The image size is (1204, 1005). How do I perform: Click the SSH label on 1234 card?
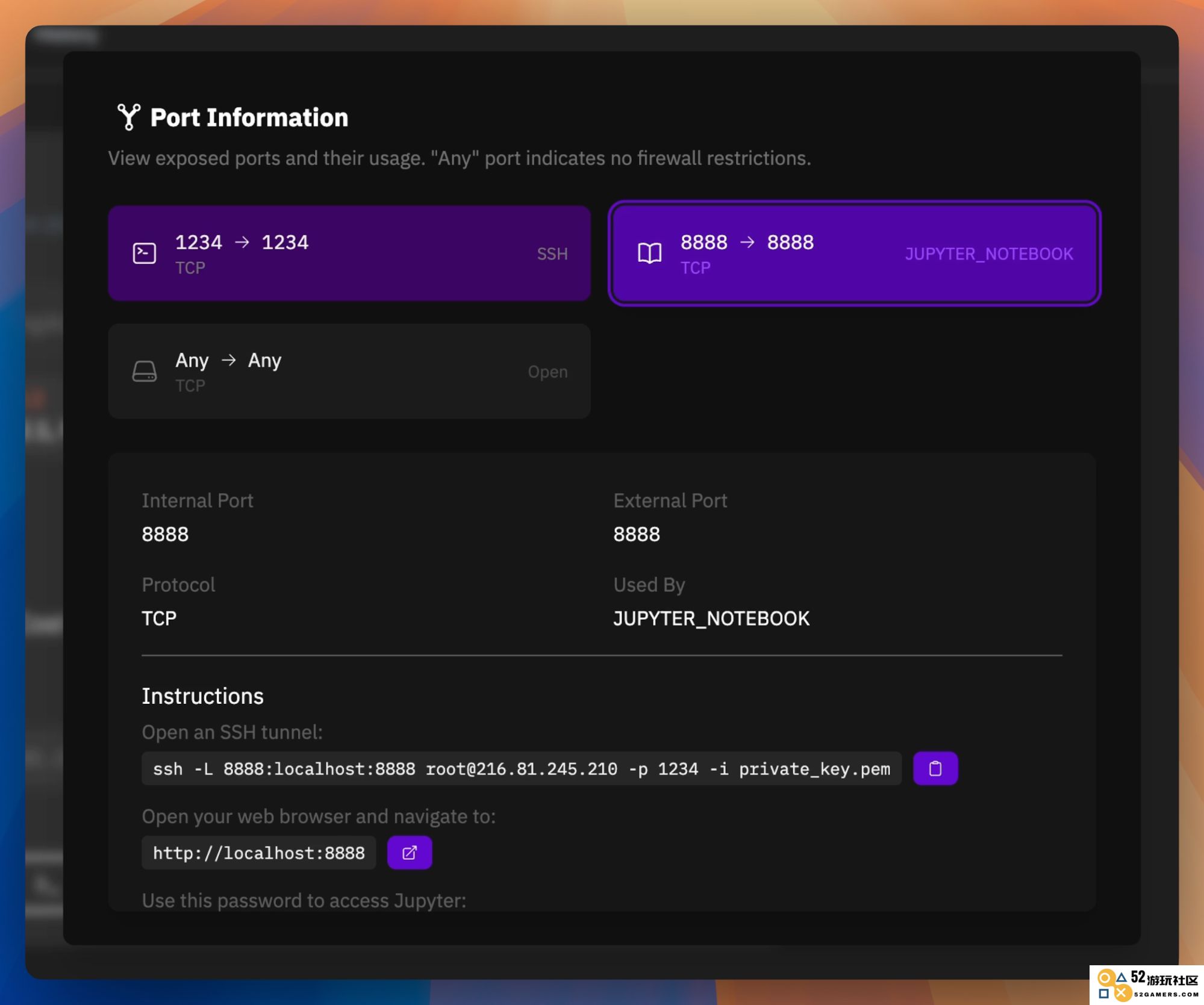pos(552,254)
